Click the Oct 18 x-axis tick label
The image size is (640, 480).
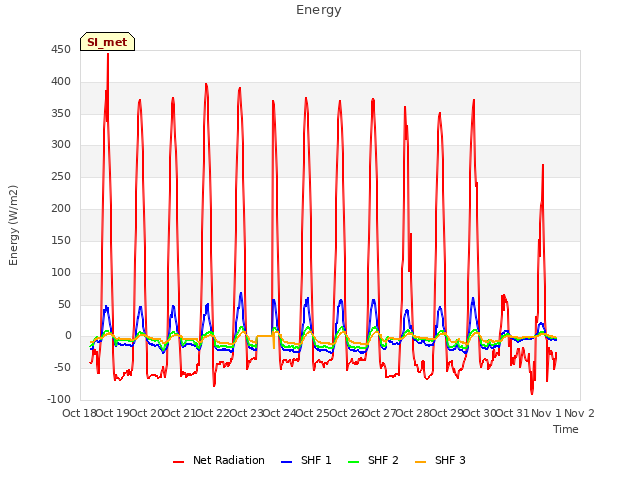tap(79, 413)
